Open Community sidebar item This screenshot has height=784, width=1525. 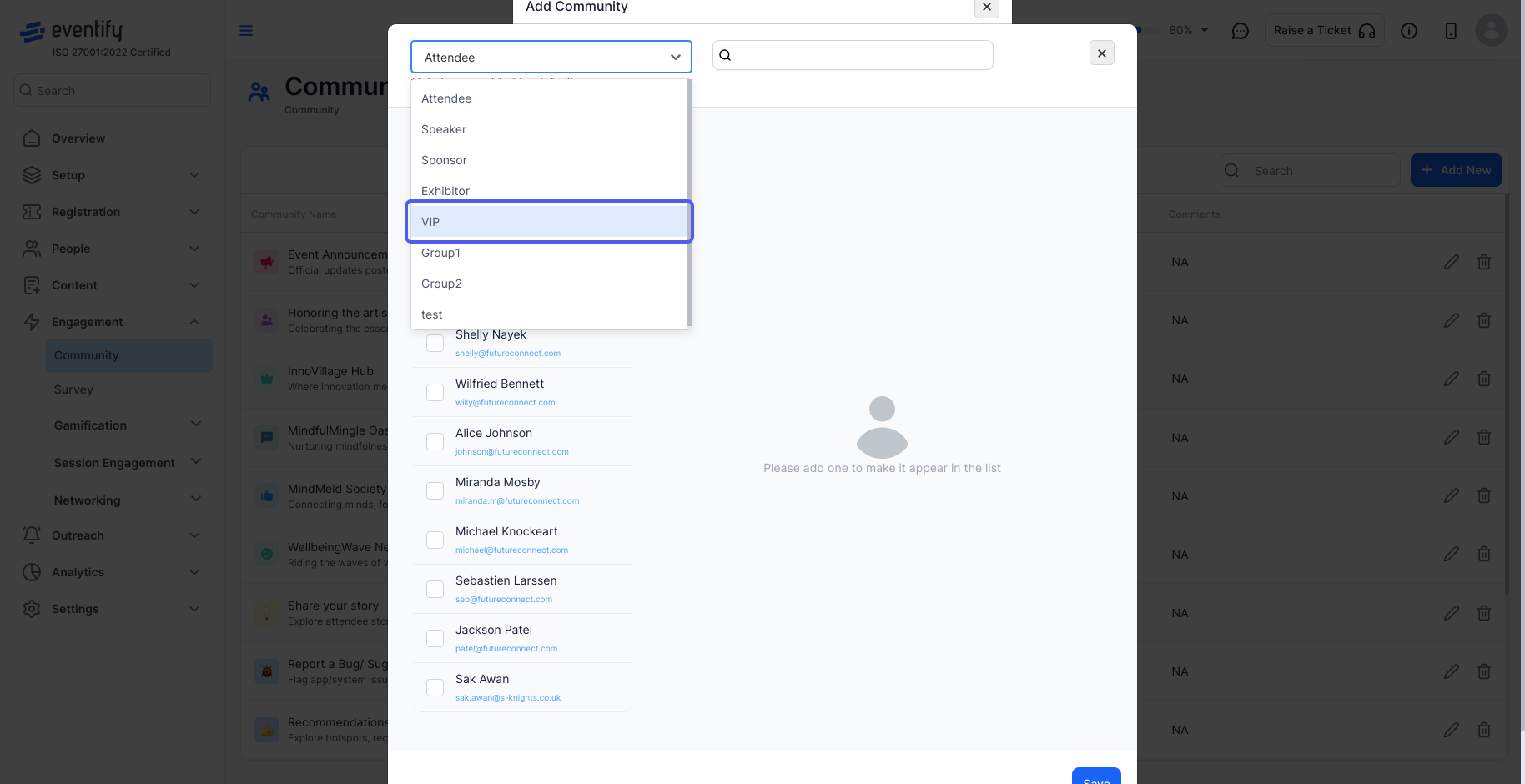tap(129, 355)
